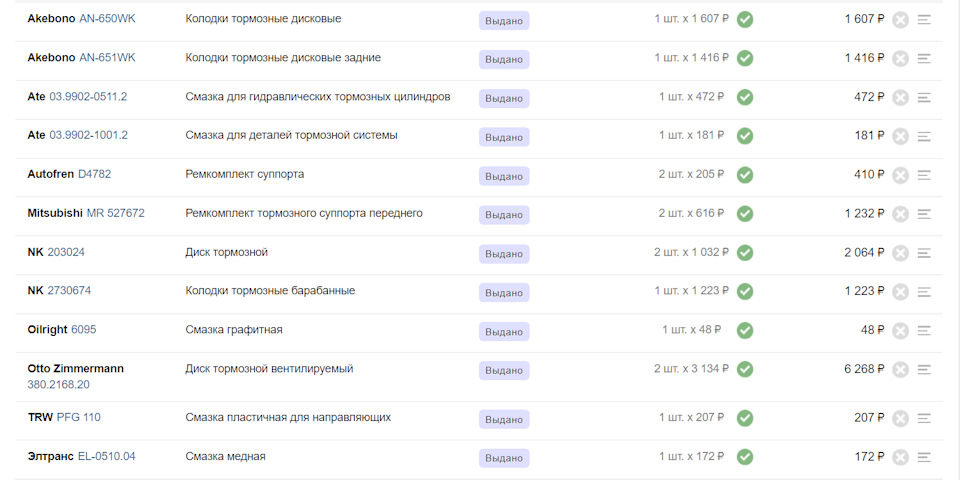Remove Akebono AN-650WK via grey cross icon
960x480 pixels.
tap(900, 20)
